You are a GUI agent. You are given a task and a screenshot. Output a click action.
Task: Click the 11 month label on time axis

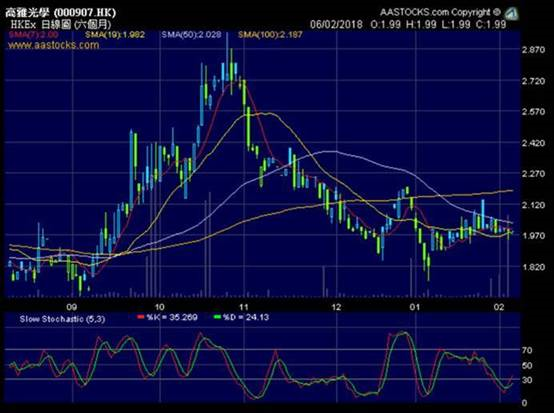243,307
